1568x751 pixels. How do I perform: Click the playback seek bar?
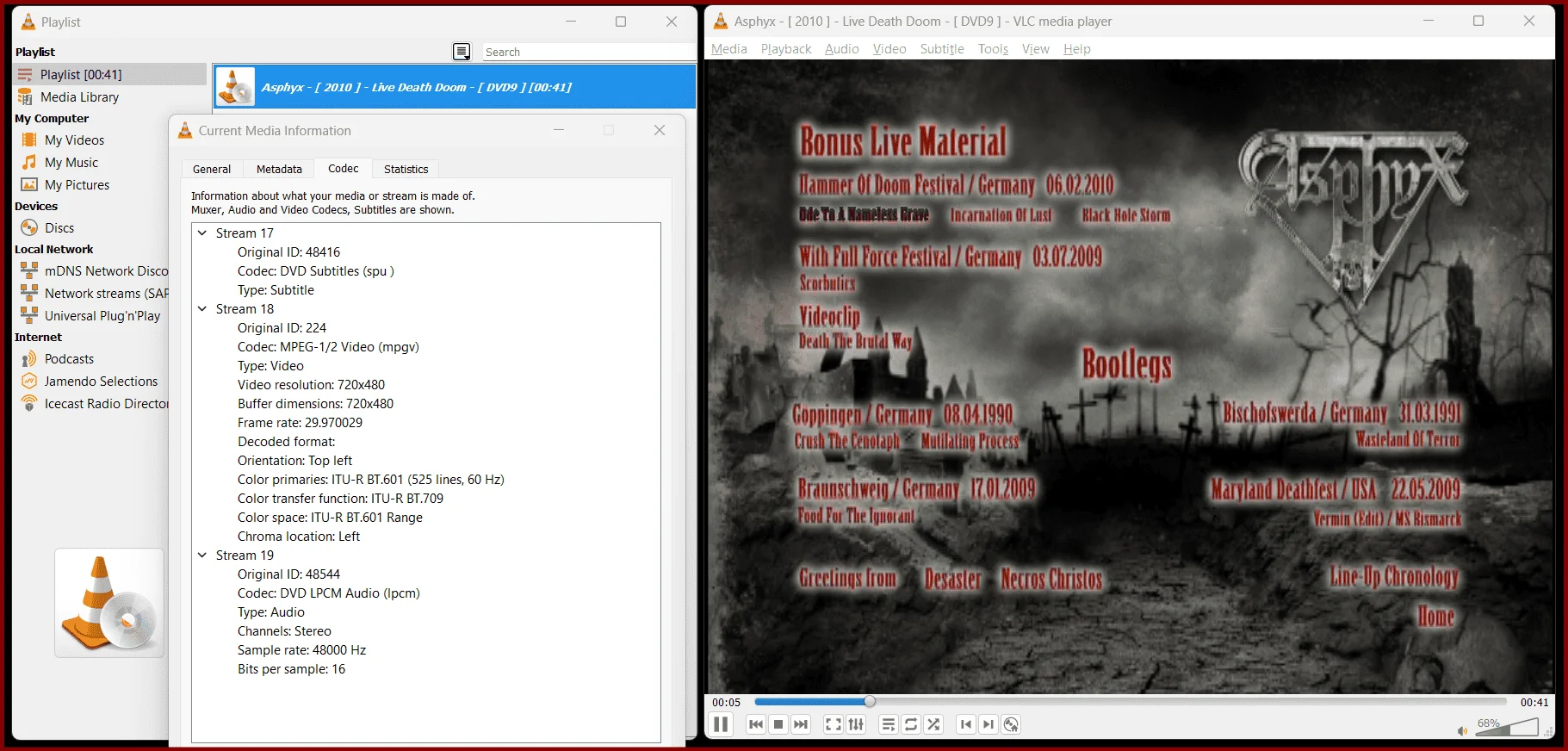click(1131, 702)
